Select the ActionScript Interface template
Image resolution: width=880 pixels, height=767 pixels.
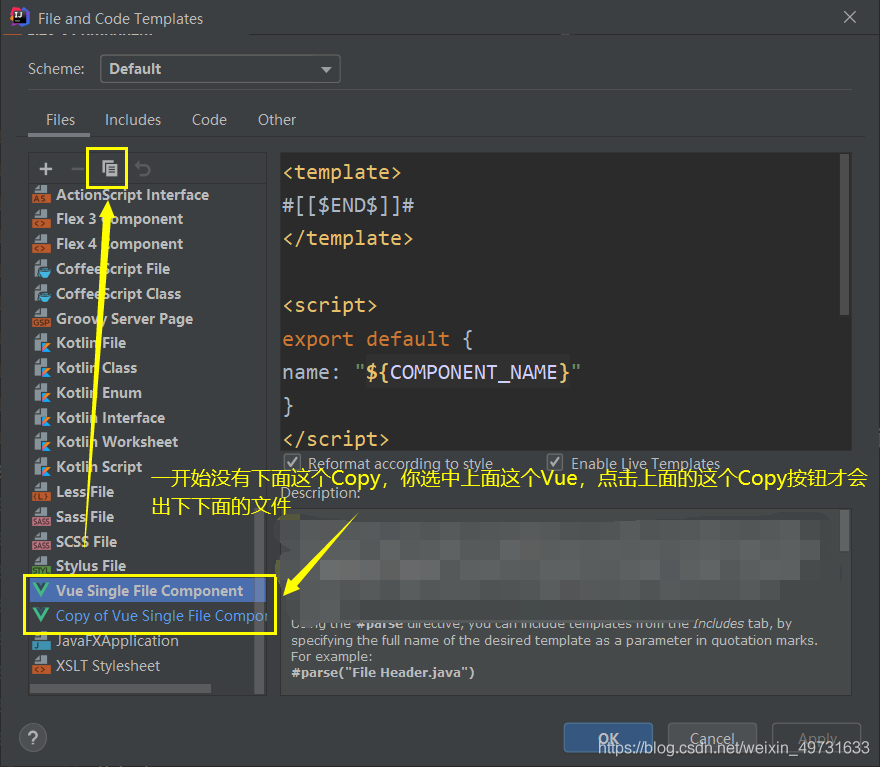pyautogui.click(x=132, y=195)
